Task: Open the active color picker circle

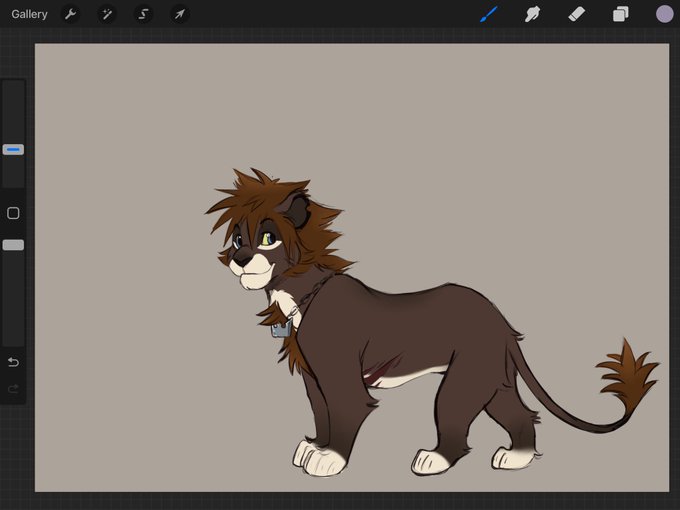Action: [x=664, y=14]
